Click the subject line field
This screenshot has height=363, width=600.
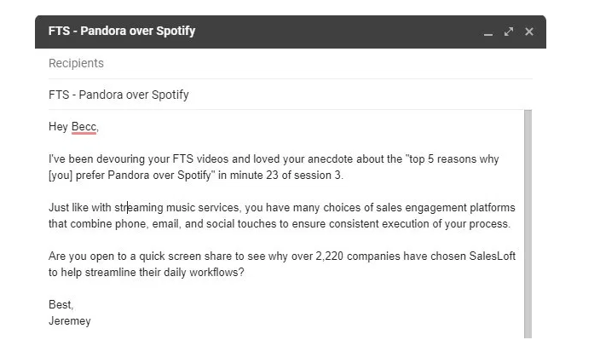[290, 94]
